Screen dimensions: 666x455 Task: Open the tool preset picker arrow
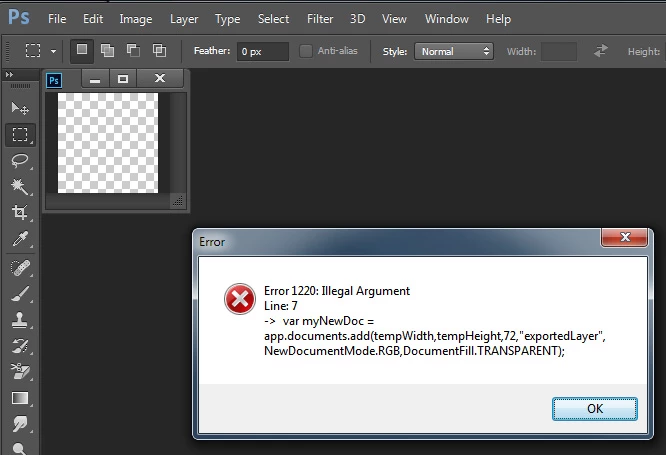coord(53,51)
